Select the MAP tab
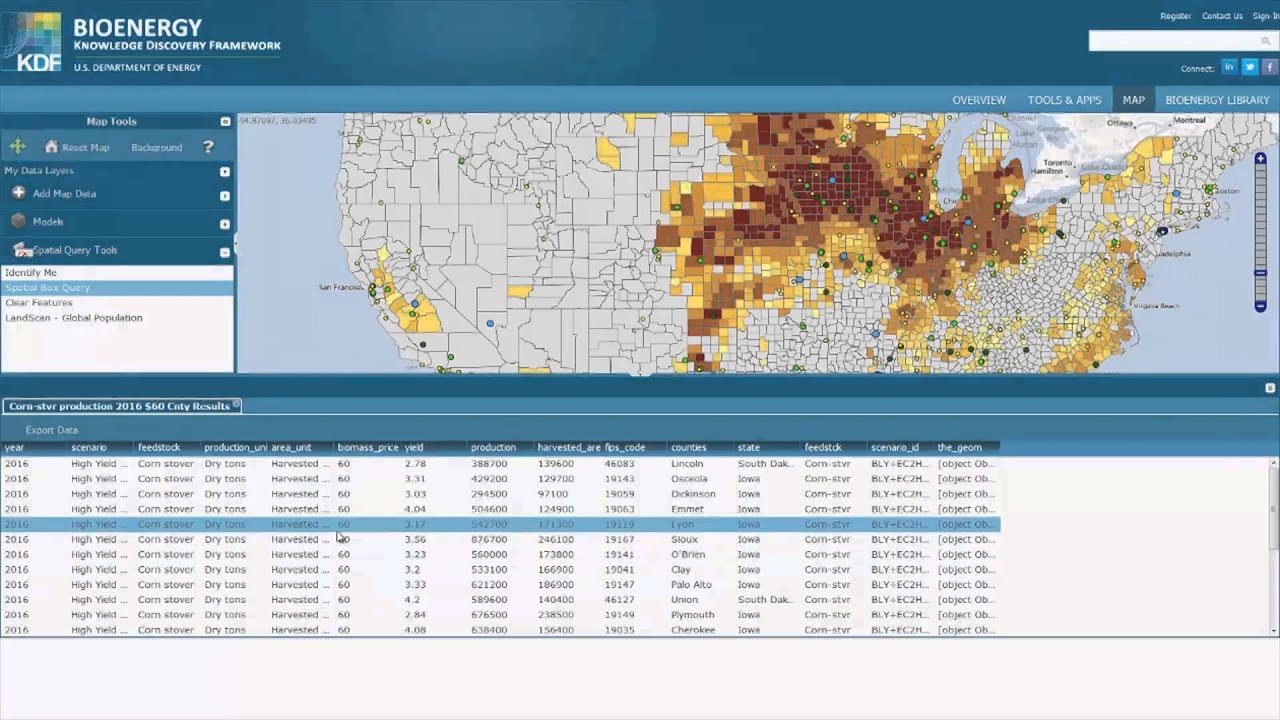 click(x=1133, y=100)
